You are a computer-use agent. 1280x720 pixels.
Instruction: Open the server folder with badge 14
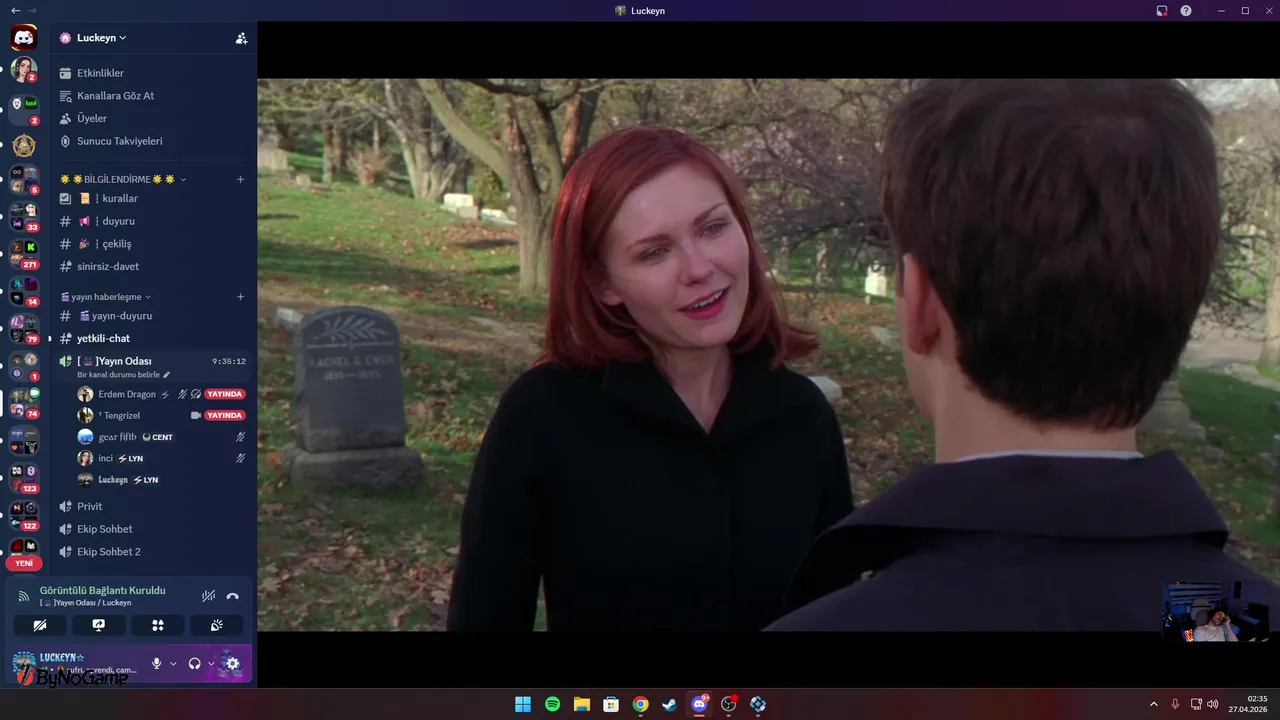pyautogui.click(x=24, y=291)
